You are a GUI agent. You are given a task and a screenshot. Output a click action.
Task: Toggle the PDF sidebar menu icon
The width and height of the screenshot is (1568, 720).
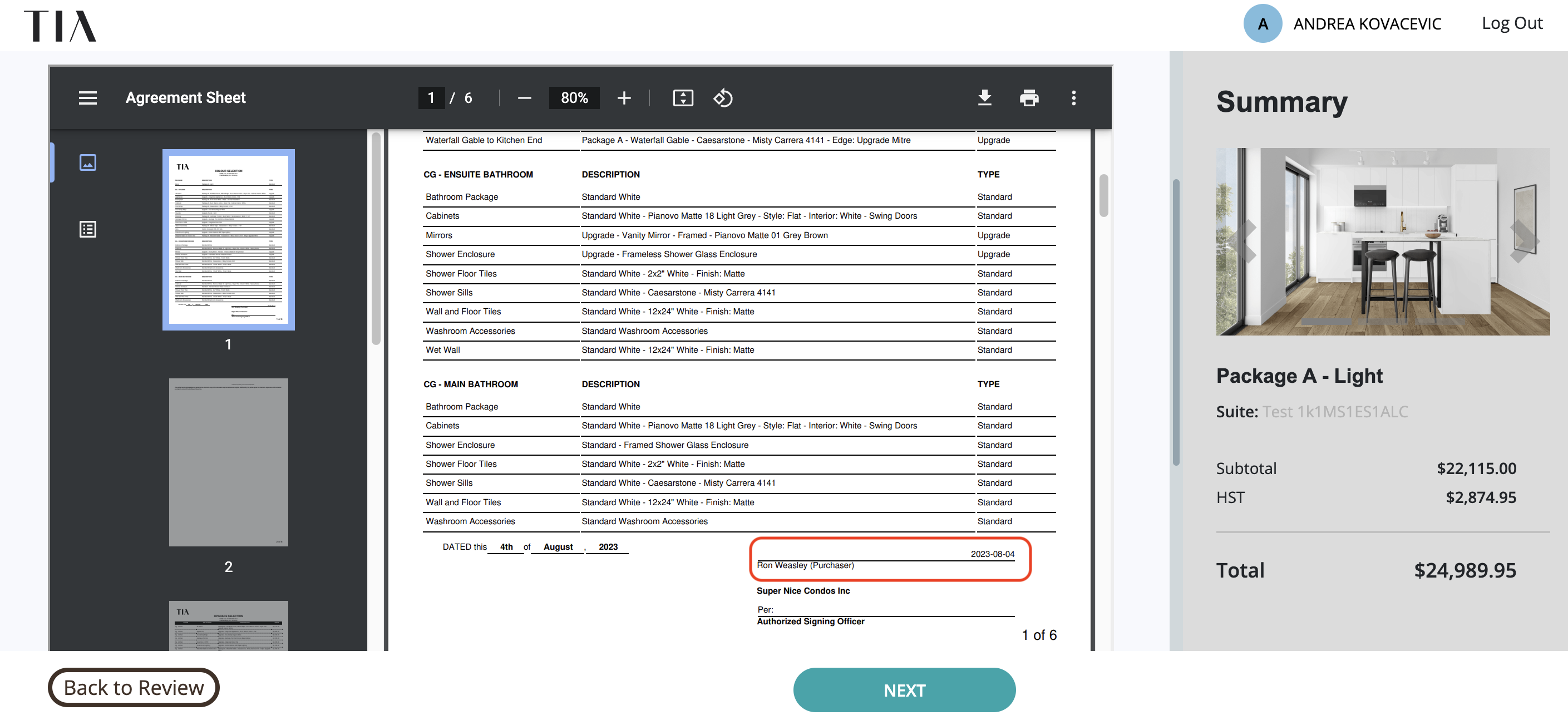(88, 98)
